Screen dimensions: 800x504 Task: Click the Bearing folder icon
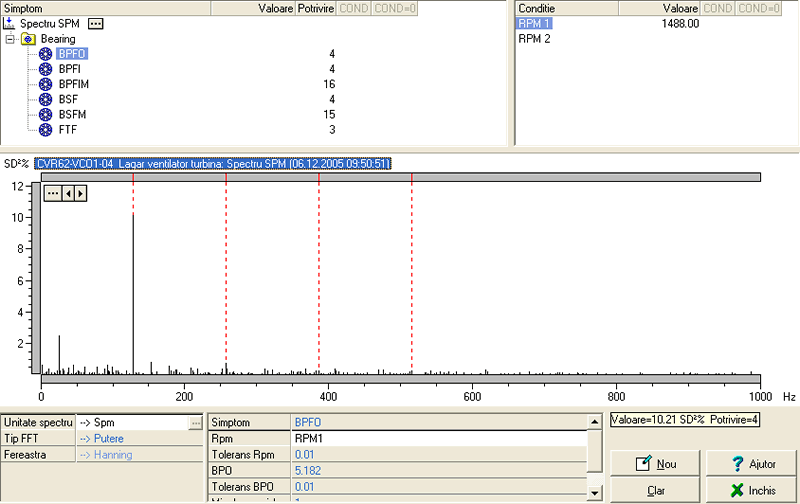click(30, 39)
